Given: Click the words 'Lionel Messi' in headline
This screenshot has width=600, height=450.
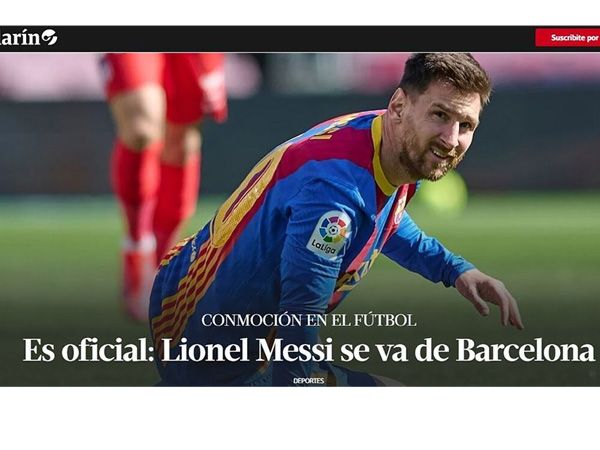Looking at the screenshot, I should pyautogui.click(x=247, y=350).
